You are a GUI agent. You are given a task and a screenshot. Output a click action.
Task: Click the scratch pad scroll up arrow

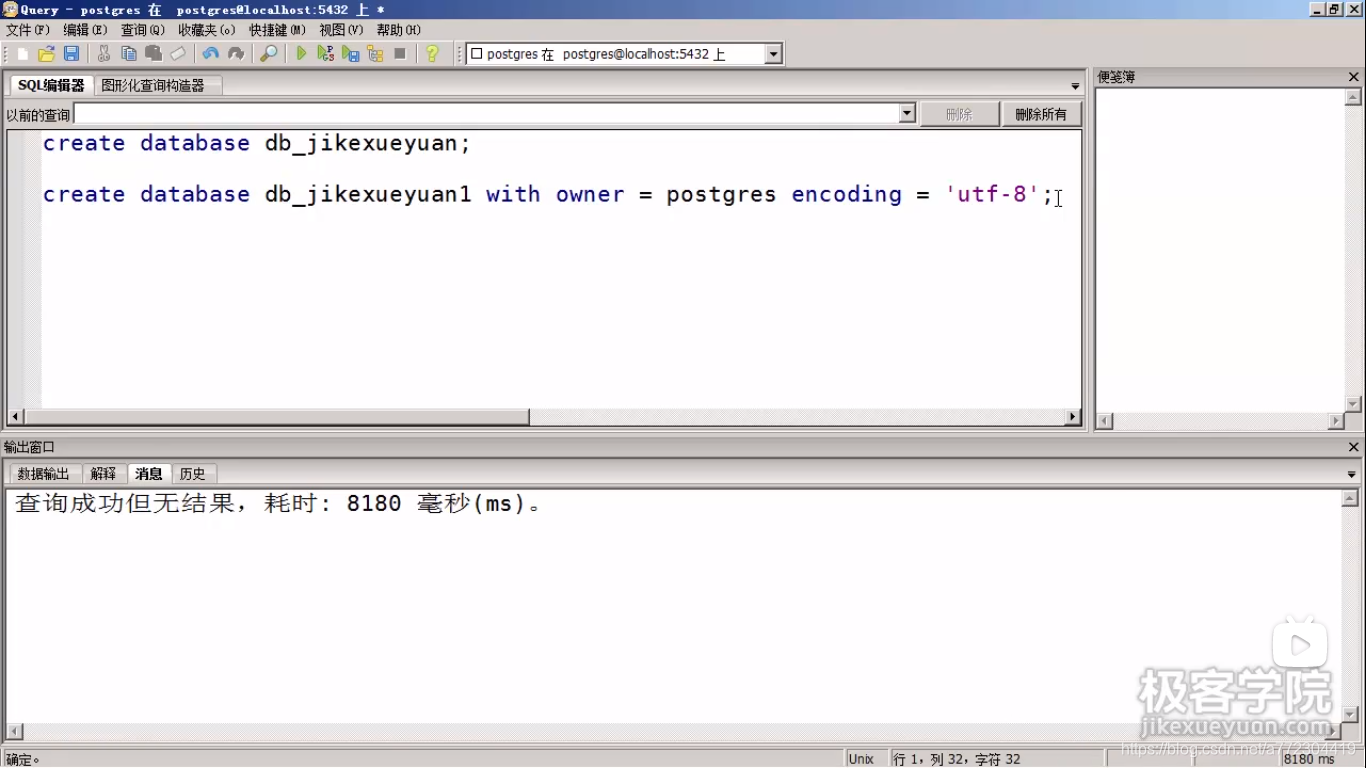1353,98
